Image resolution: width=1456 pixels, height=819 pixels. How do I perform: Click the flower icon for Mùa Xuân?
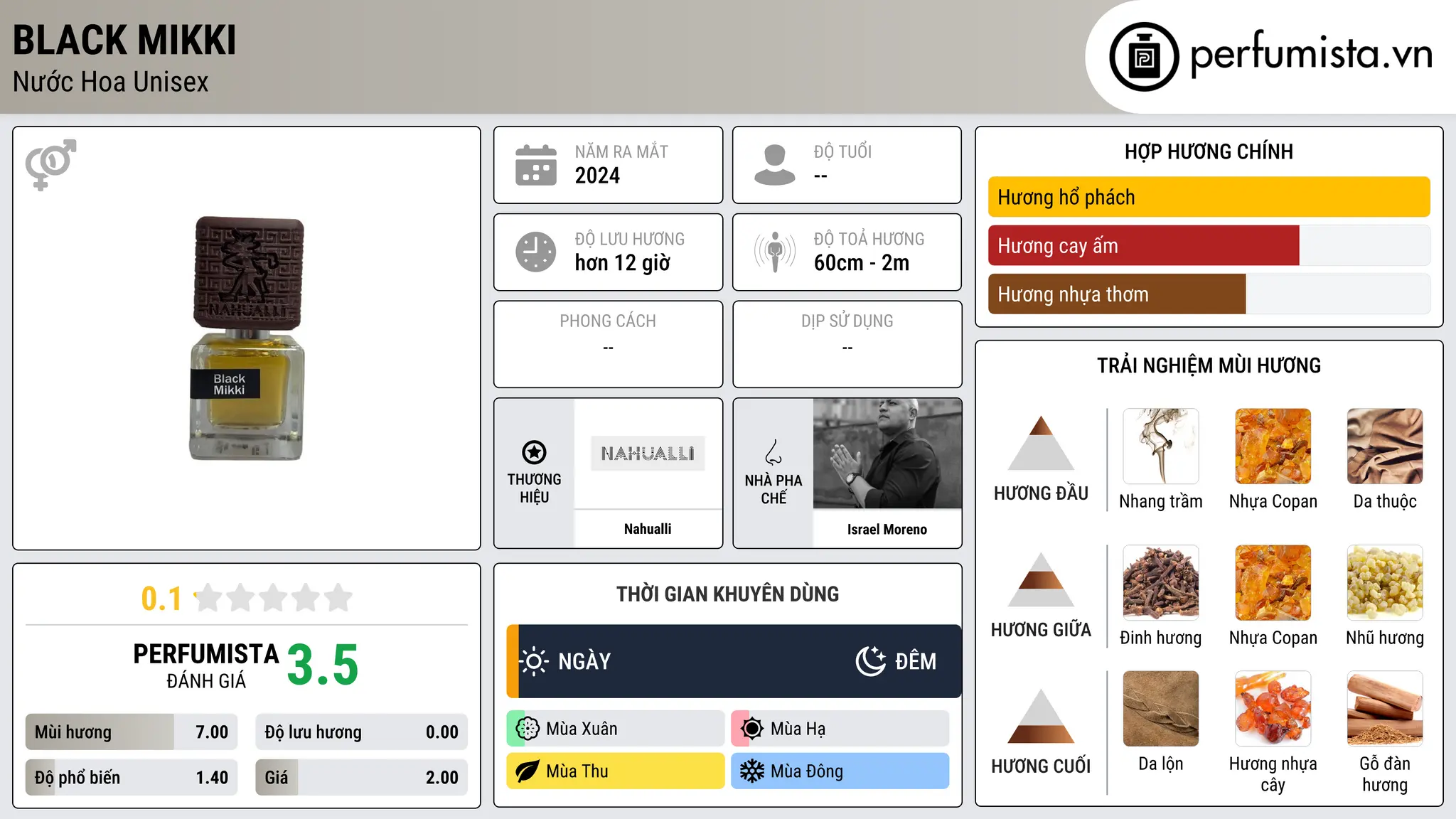(528, 729)
